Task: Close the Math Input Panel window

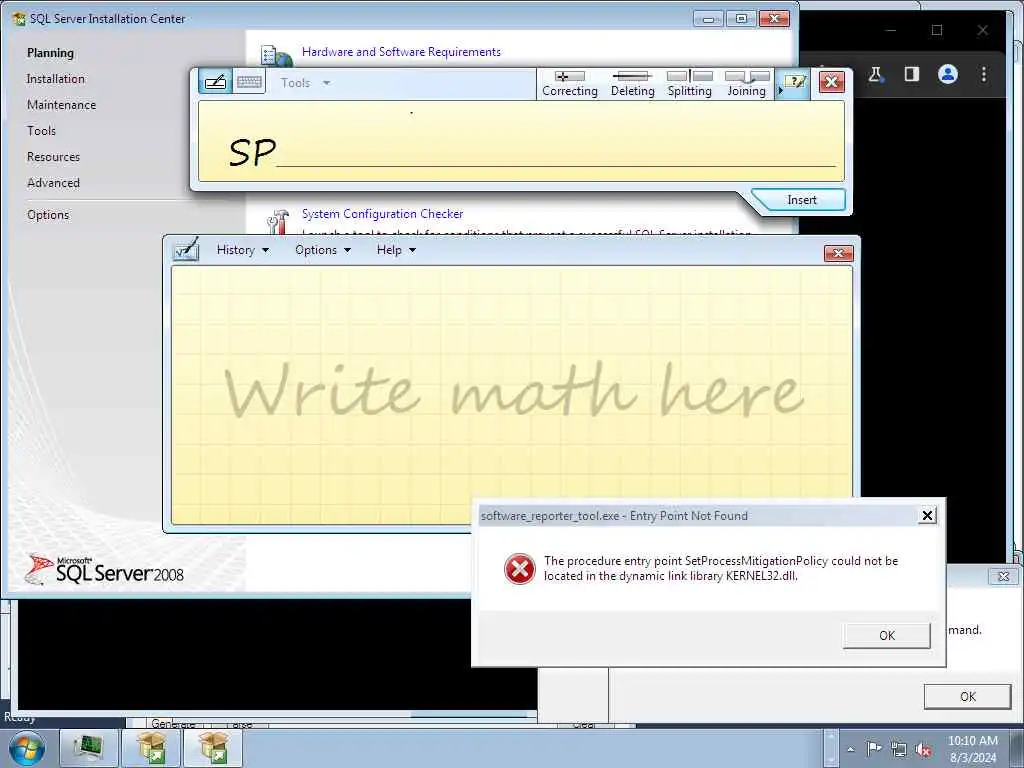Action: [839, 253]
